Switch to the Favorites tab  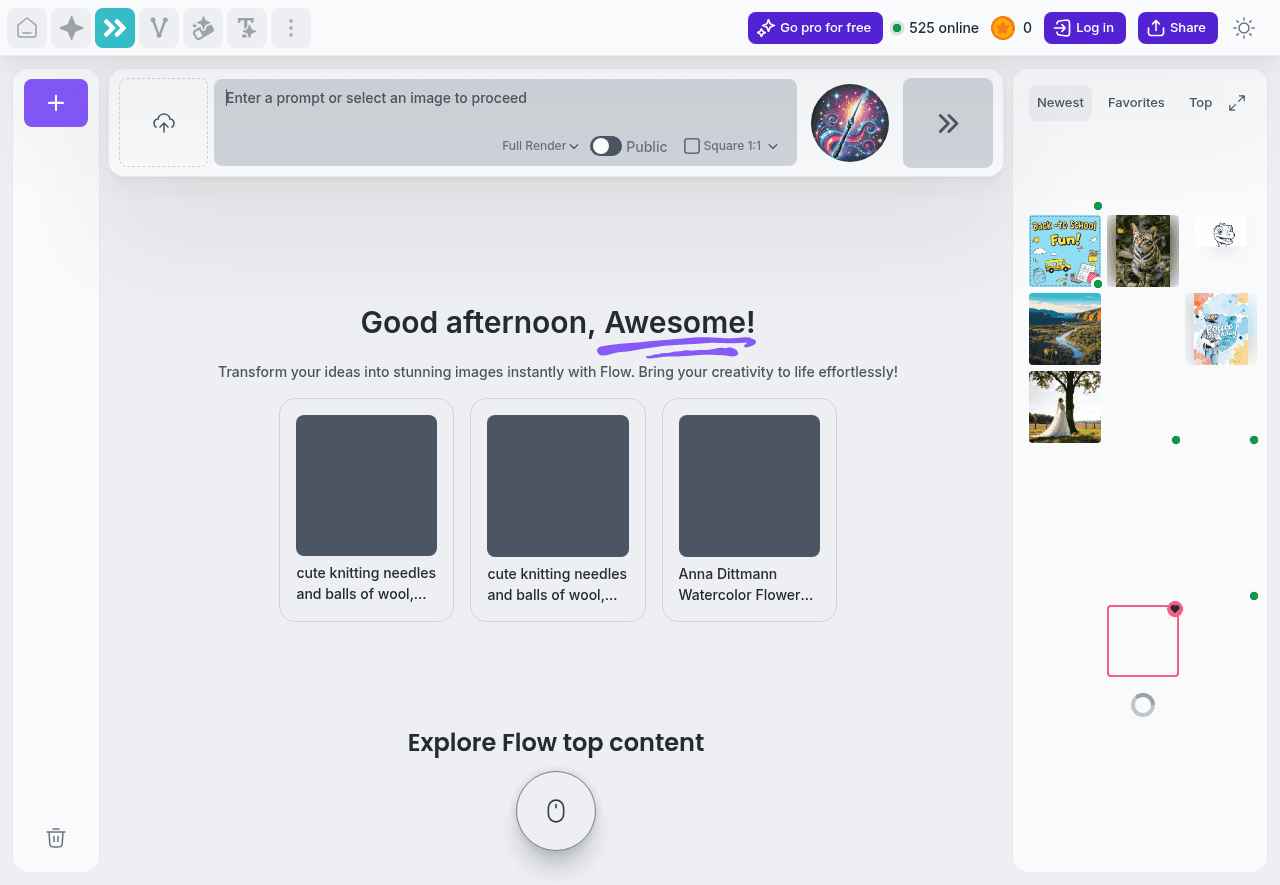click(x=1136, y=103)
